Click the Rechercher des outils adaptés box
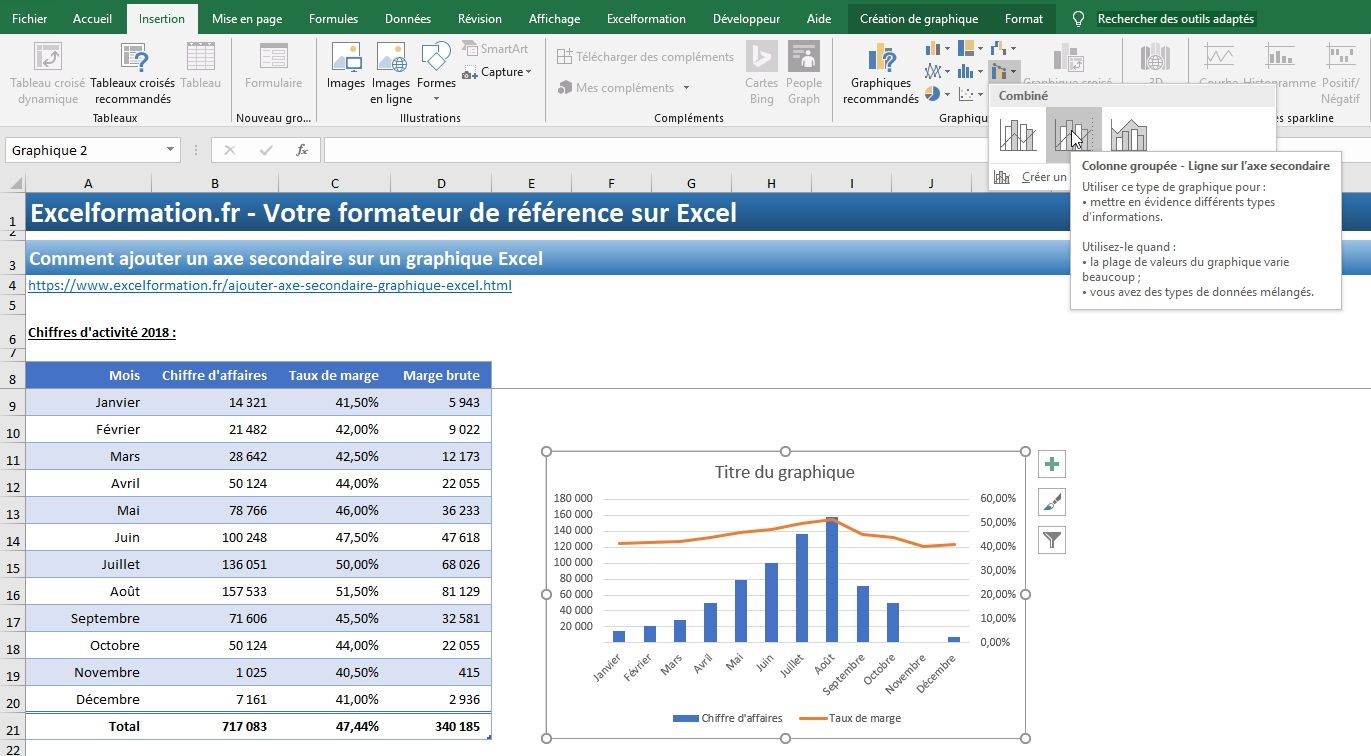Image resolution: width=1371 pixels, height=756 pixels. 1176,18
